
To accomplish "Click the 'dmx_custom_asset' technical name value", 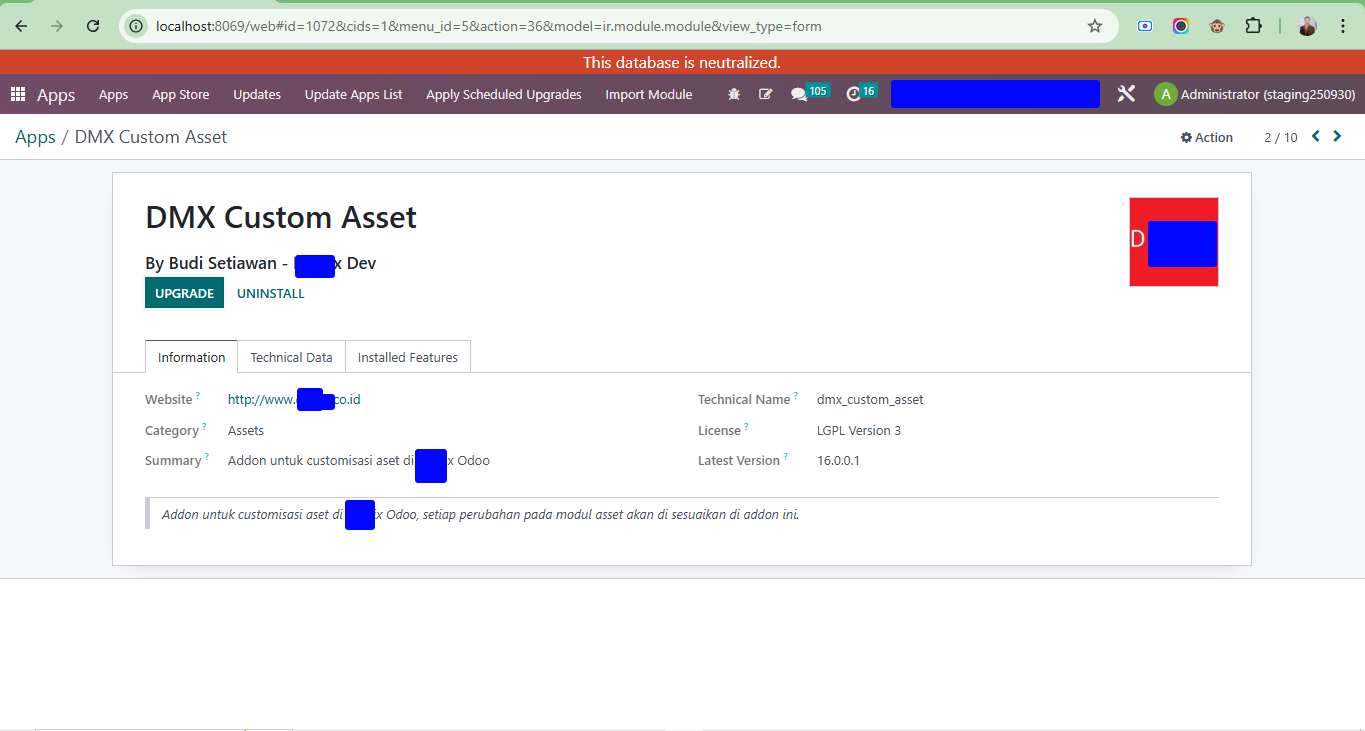I will pos(870,399).
